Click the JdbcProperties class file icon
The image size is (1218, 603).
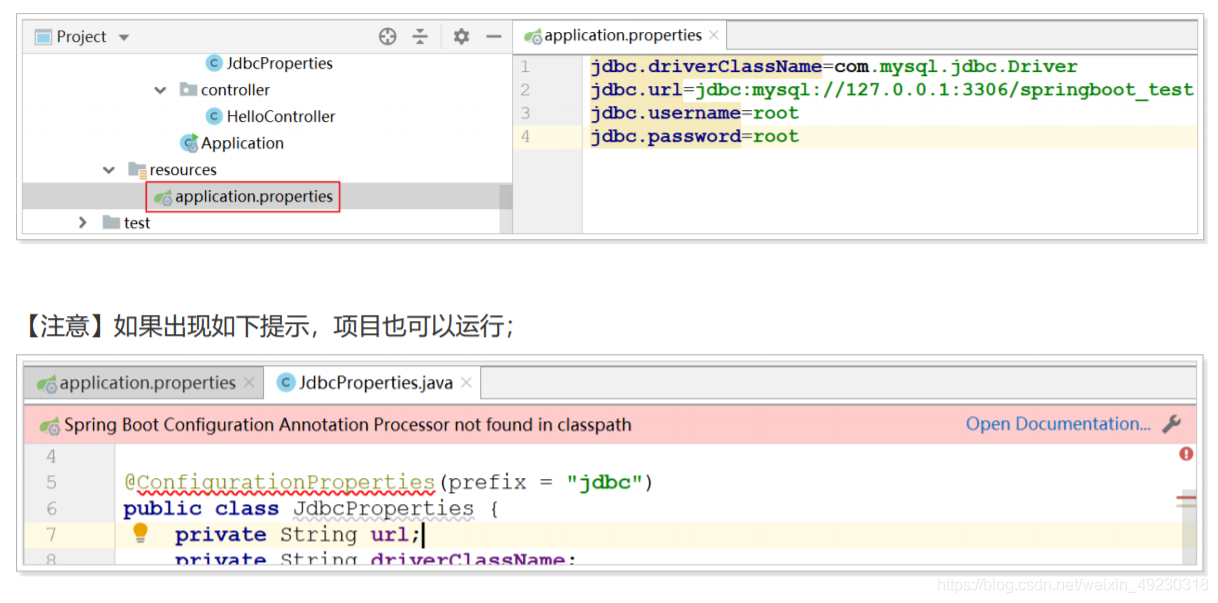pyautogui.click(x=214, y=63)
